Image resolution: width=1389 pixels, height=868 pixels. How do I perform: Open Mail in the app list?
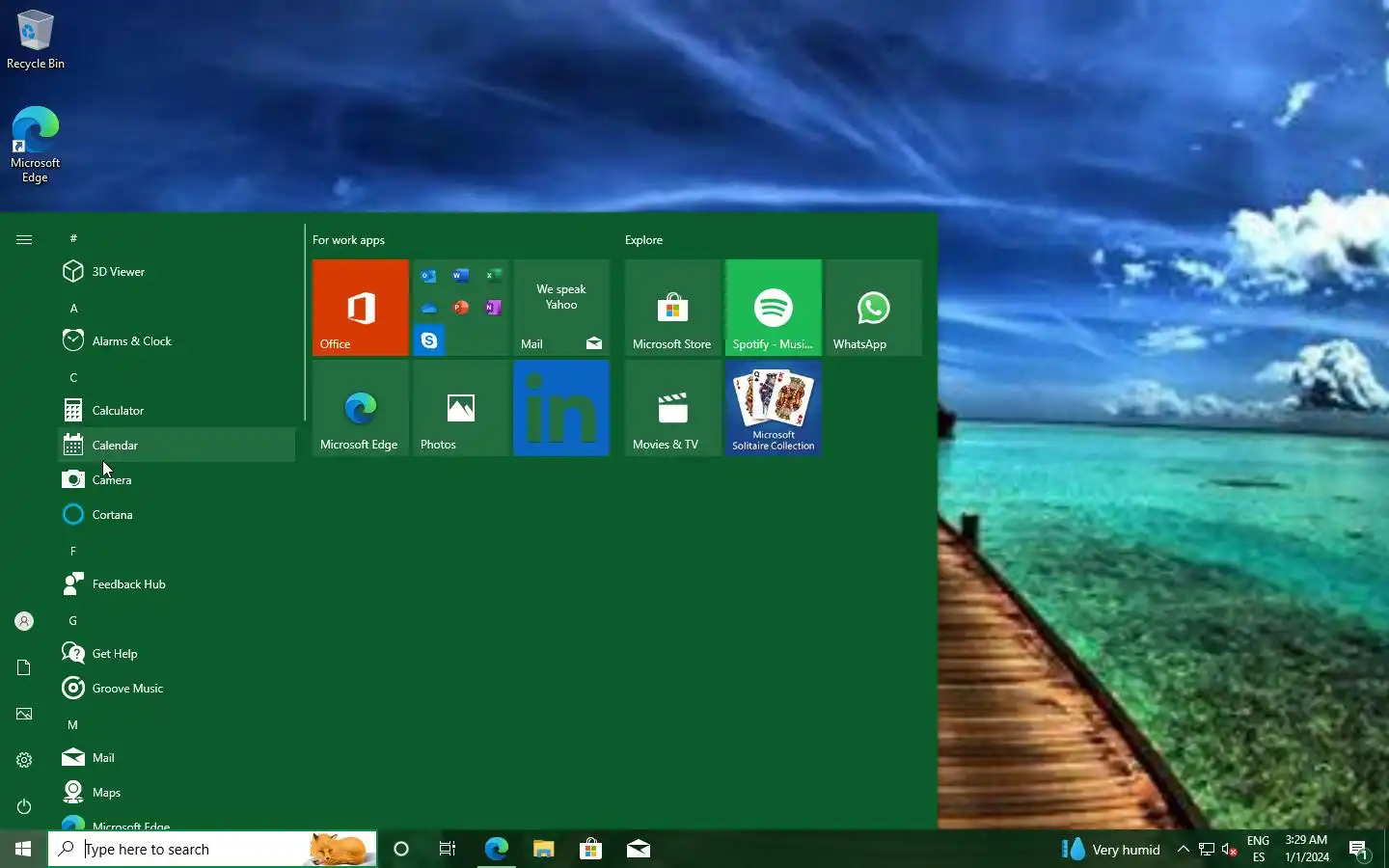[177, 758]
